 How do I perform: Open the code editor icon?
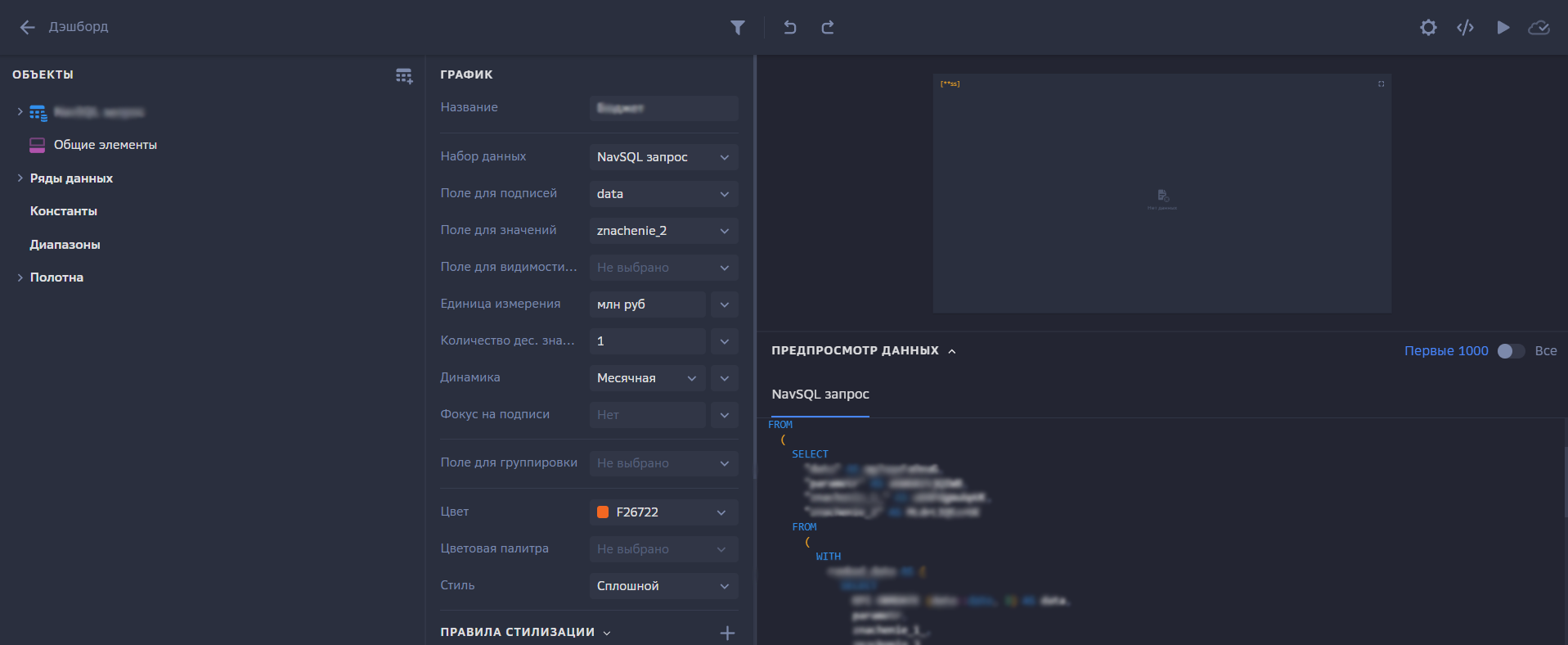coord(1465,28)
